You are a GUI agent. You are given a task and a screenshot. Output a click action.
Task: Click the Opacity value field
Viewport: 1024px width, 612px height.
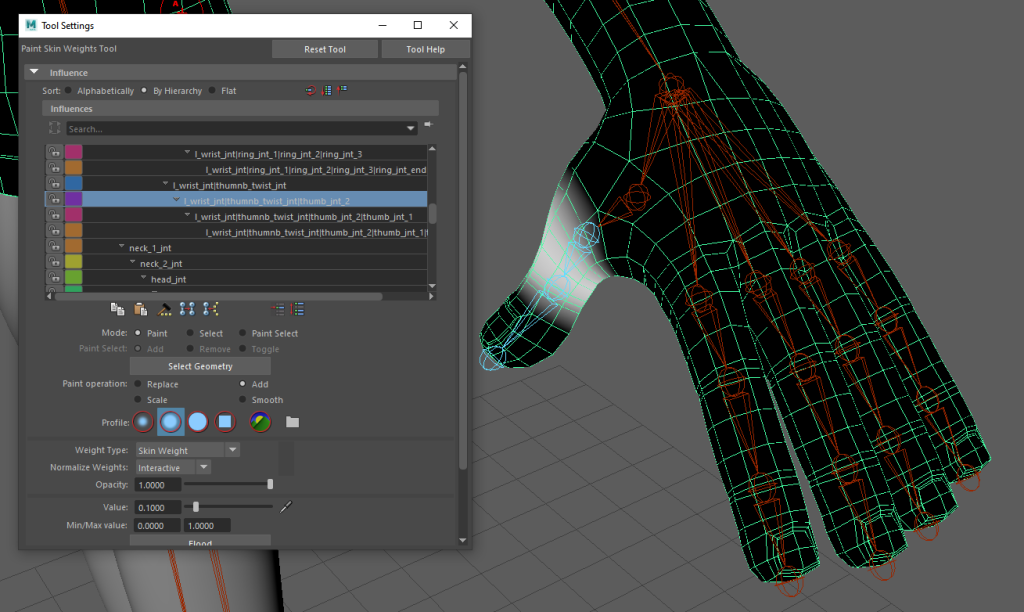[157, 485]
